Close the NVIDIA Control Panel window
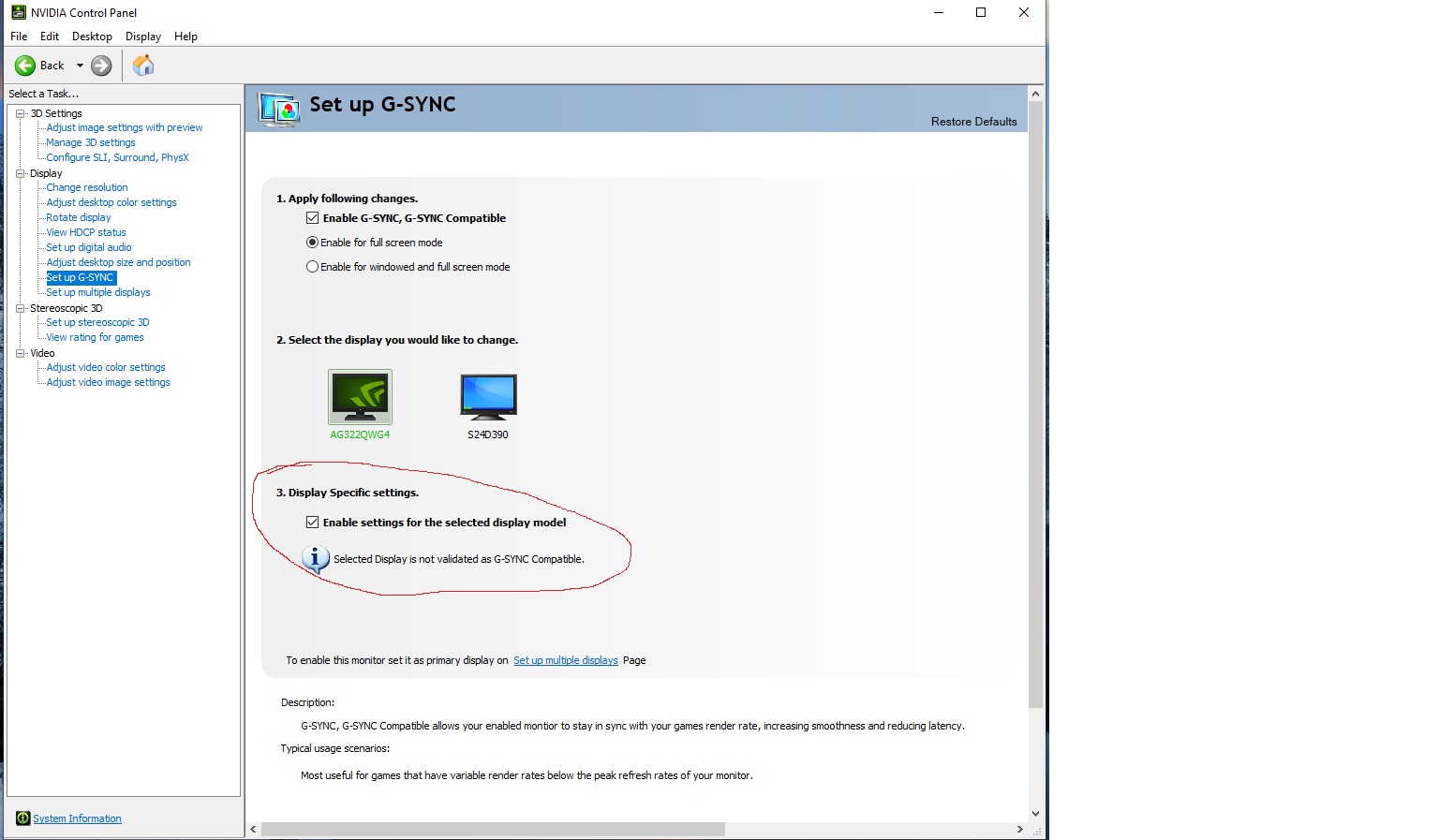 [x=1024, y=12]
